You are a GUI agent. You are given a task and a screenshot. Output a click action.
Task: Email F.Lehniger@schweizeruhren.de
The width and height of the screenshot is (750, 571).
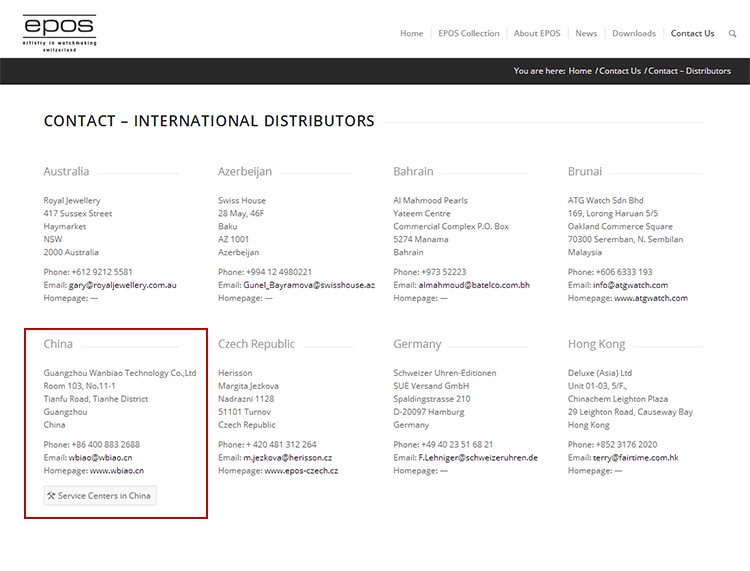coord(478,457)
